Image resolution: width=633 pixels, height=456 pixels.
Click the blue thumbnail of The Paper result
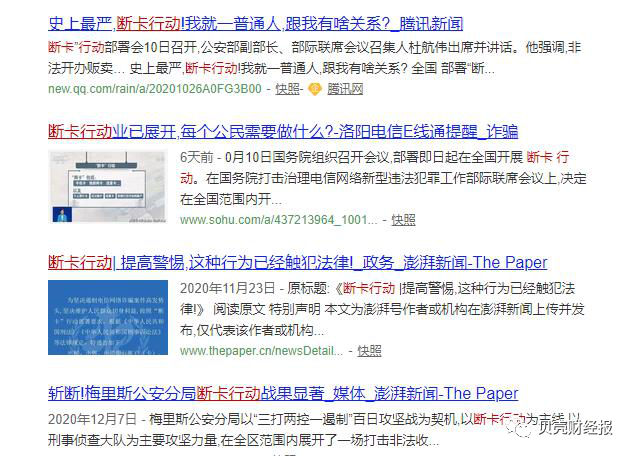tap(108, 318)
